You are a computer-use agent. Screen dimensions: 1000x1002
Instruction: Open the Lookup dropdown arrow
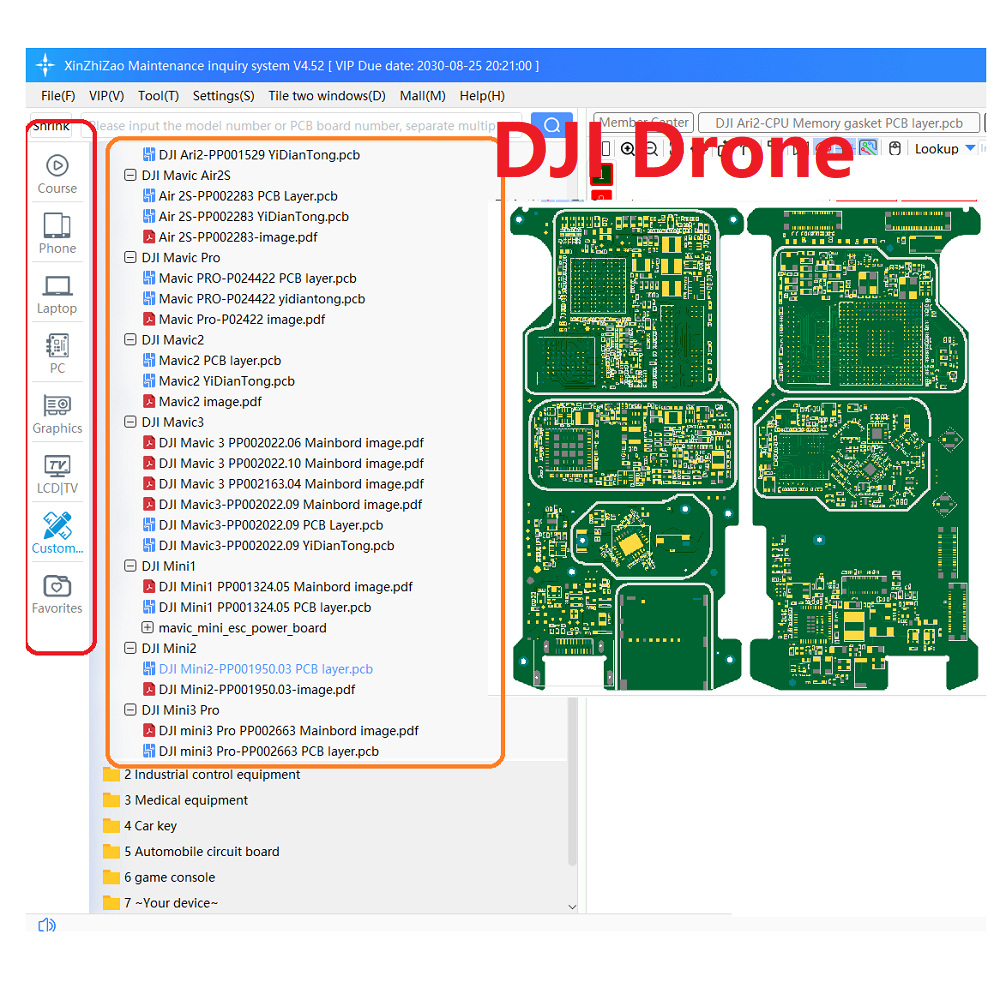pyautogui.click(x=970, y=148)
